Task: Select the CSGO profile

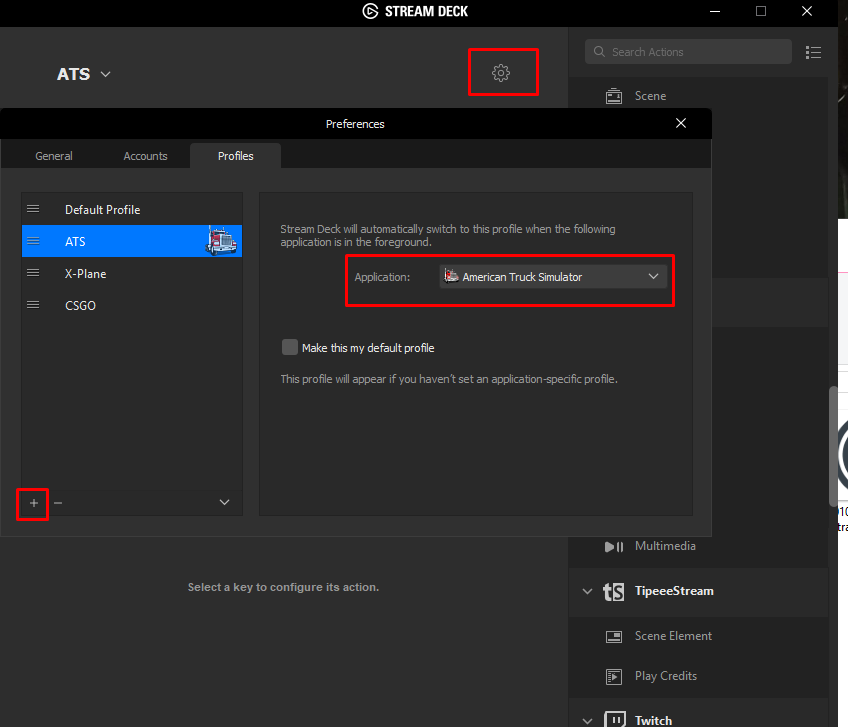Action: [132, 305]
